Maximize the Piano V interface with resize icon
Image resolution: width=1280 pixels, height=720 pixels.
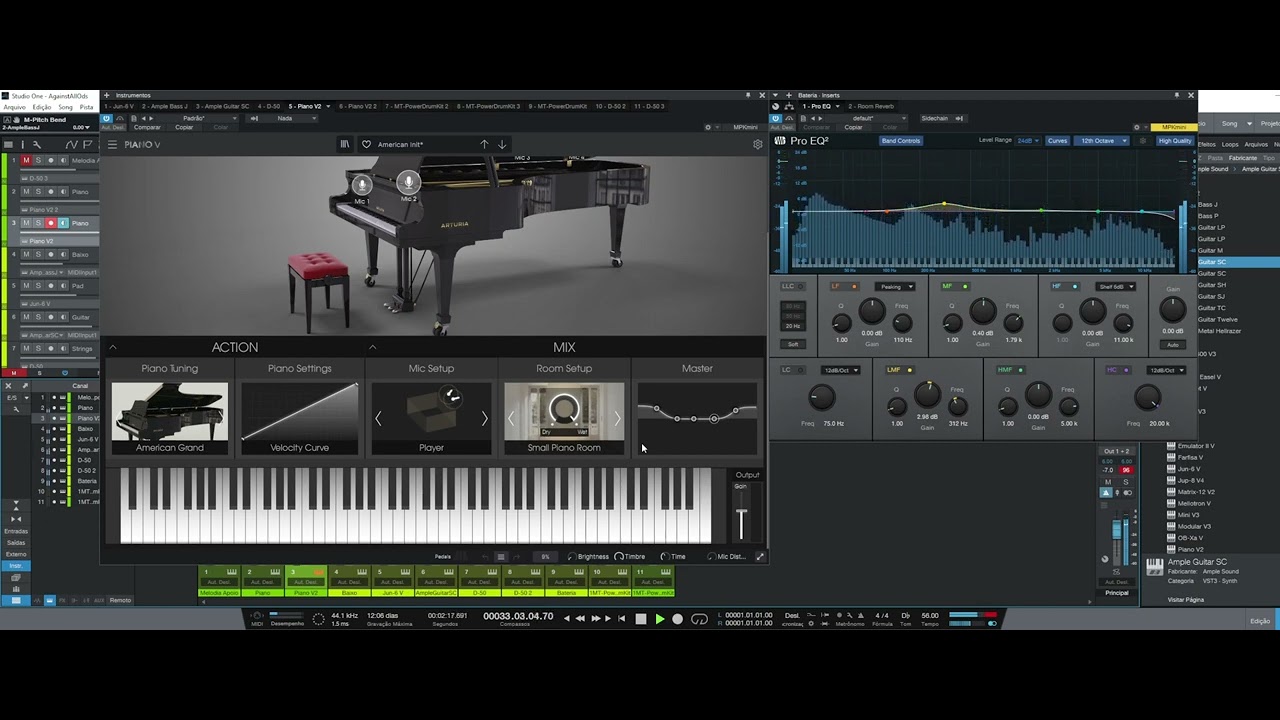pyautogui.click(x=760, y=557)
